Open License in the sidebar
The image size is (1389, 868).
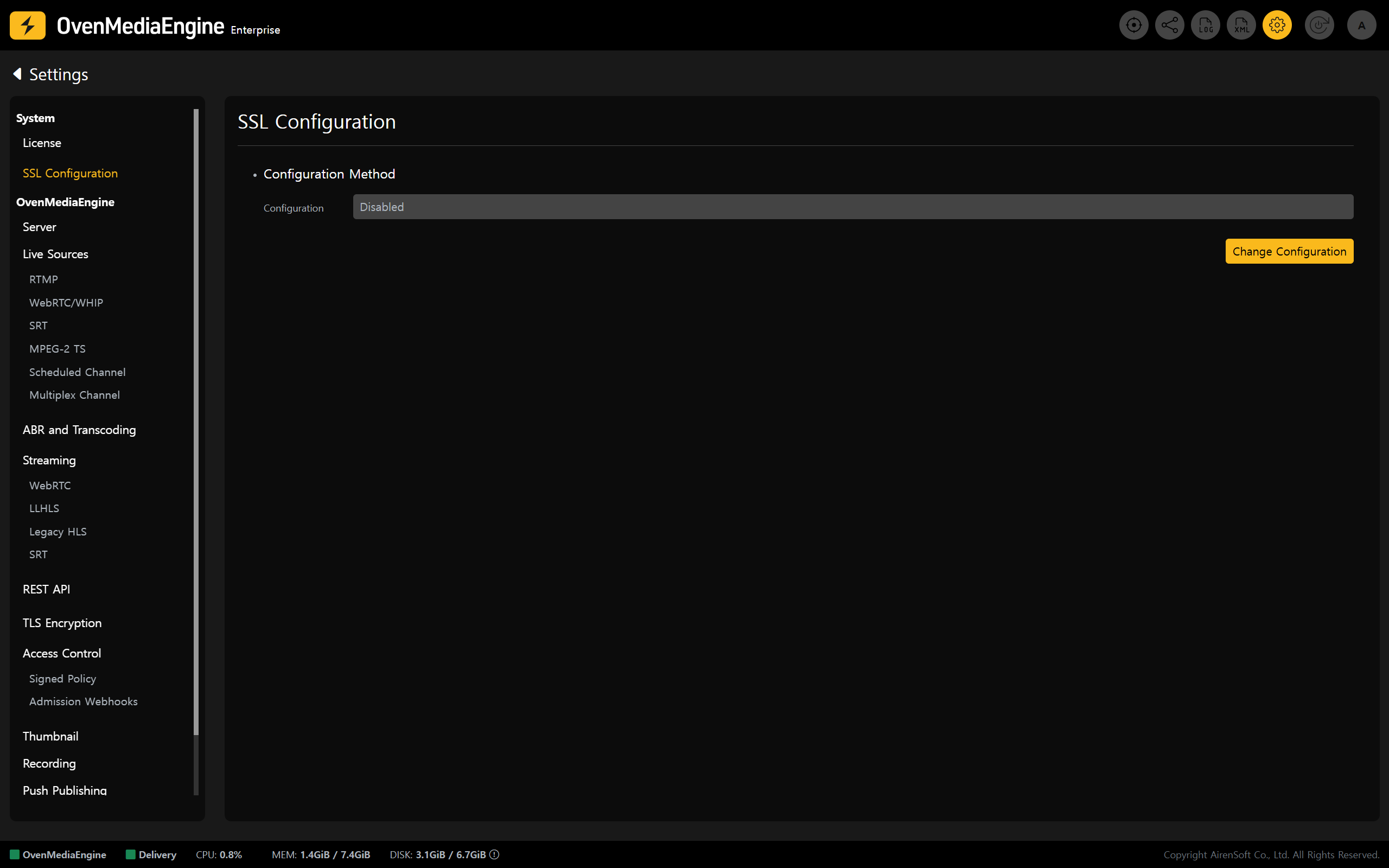[42, 143]
